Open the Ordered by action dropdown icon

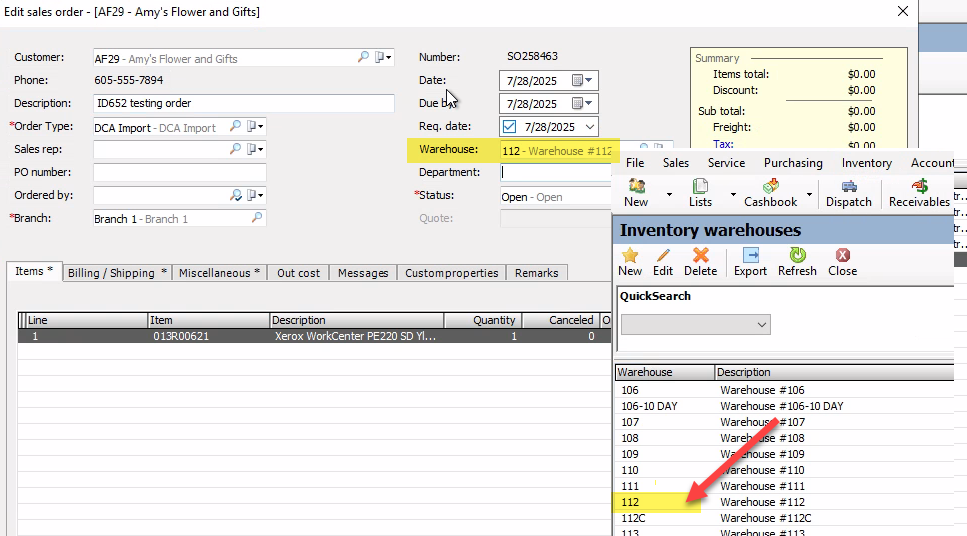coord(255,196)
